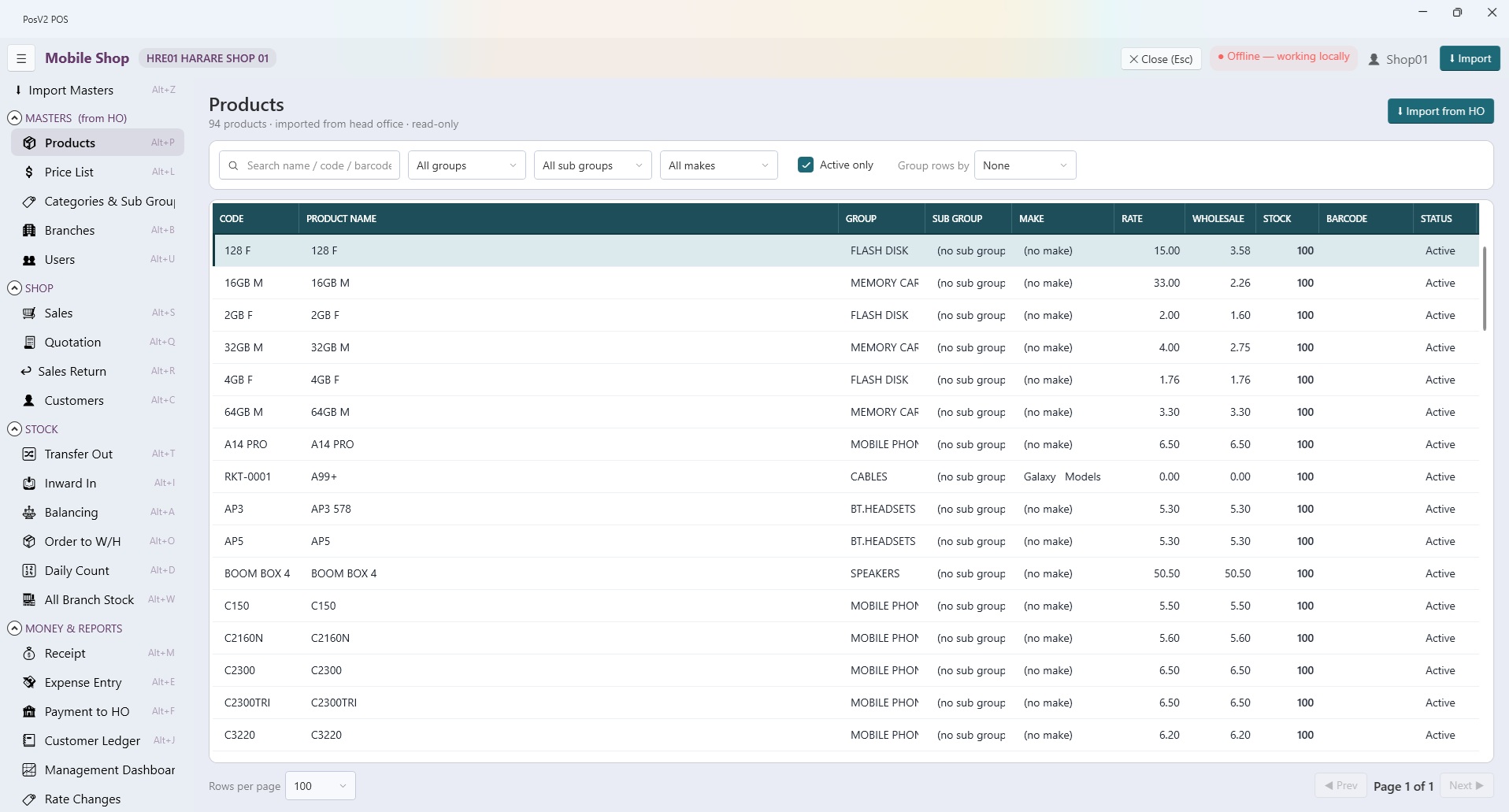Click the Inward In inbox icon
Viewport: 1509px width, 812px height.
click(29, 483)
